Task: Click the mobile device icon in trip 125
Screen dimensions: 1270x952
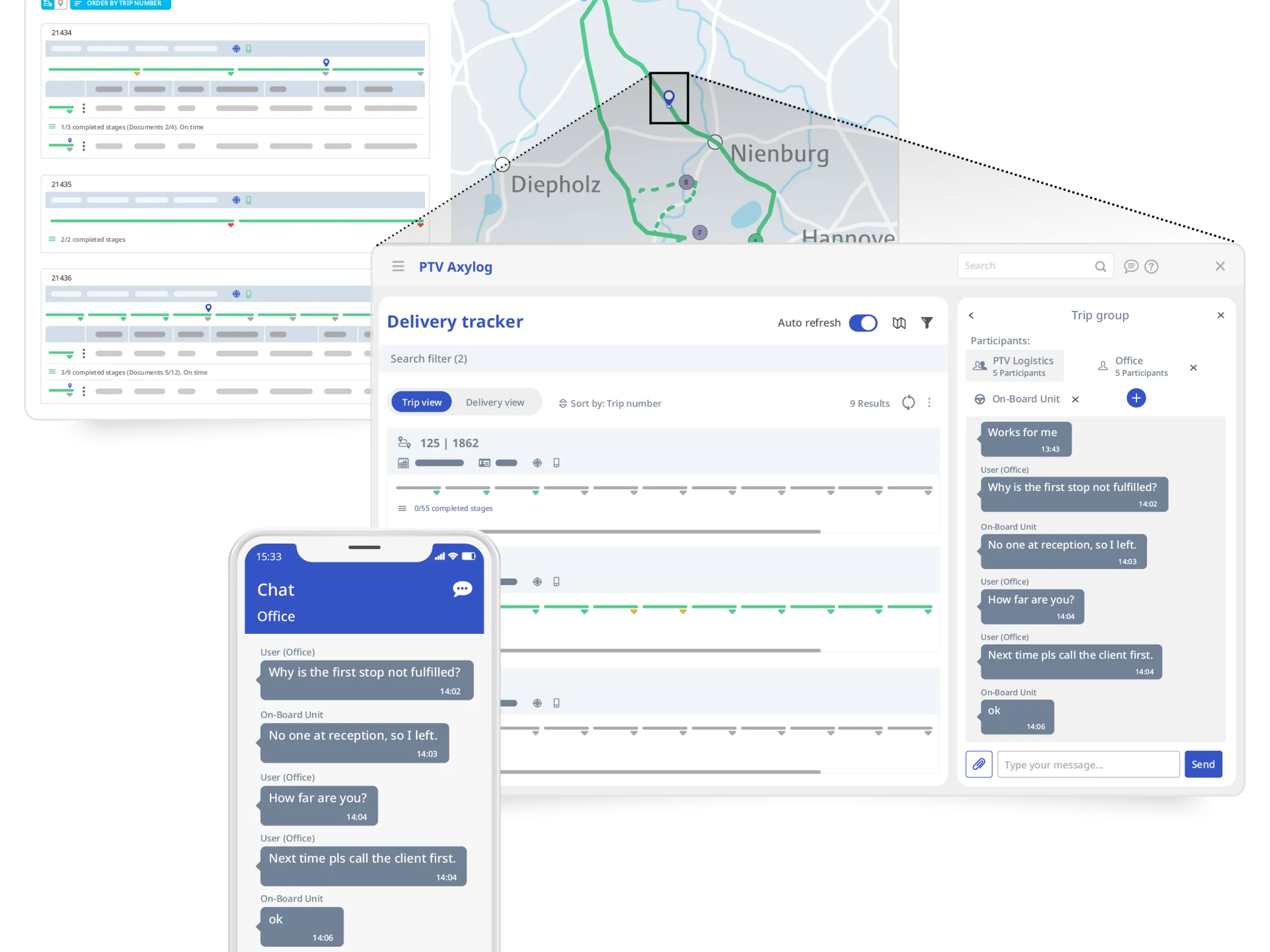Action: click(x=556, y=463)
